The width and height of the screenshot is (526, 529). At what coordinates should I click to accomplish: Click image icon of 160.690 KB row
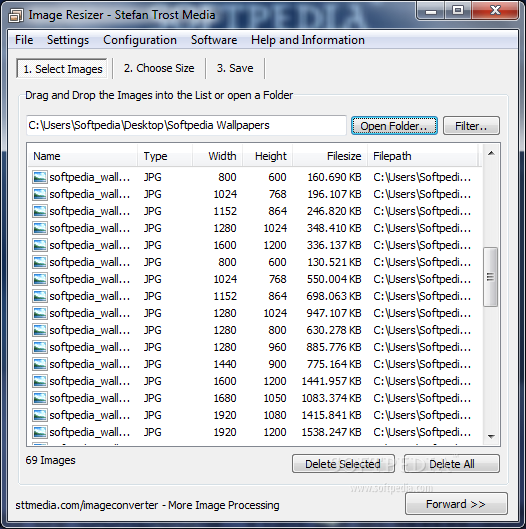pyautogui.click(x=39, y=177)
